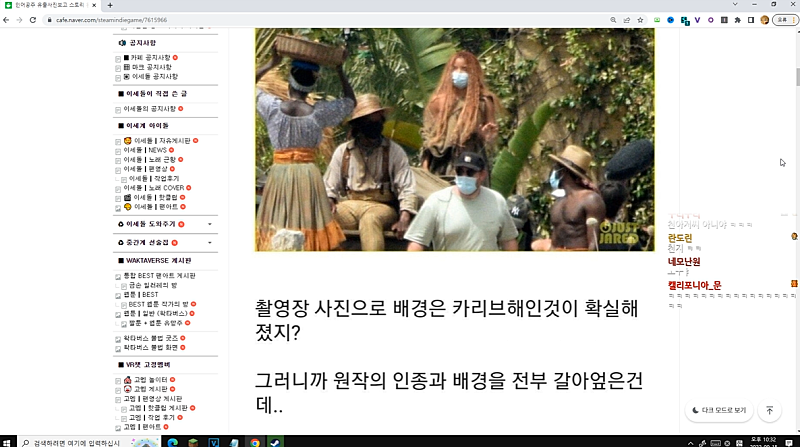Open Minecraft from the taskbar
Screen dimensions: 800x447
[x=193, y=442]
